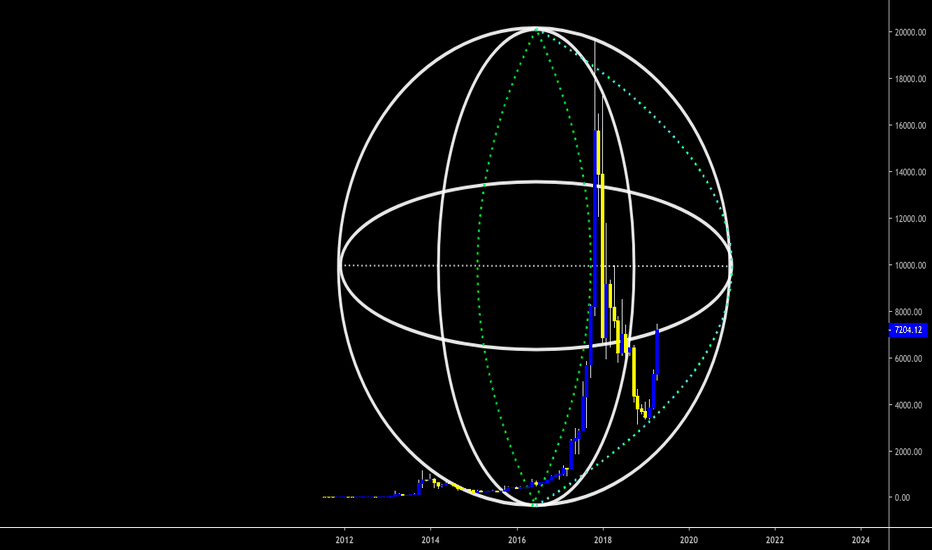
Task: Click the 0.00 price axis label
Action: pos(902,498)
